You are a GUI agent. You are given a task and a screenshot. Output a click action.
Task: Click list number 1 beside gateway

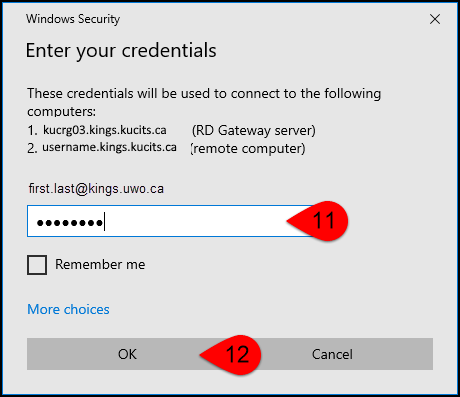click(x=33, y=130)
